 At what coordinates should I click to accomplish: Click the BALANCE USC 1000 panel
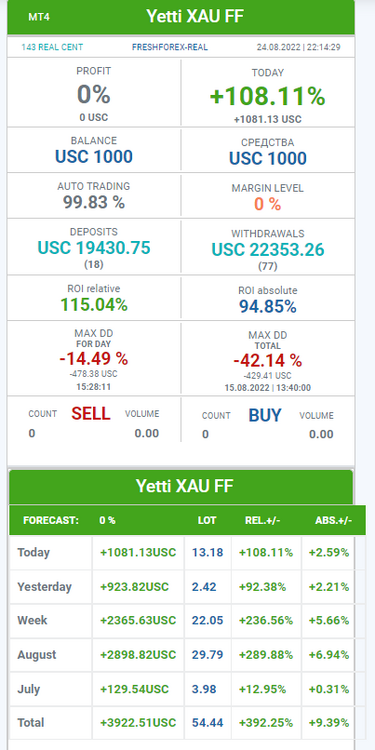(94, 149)
